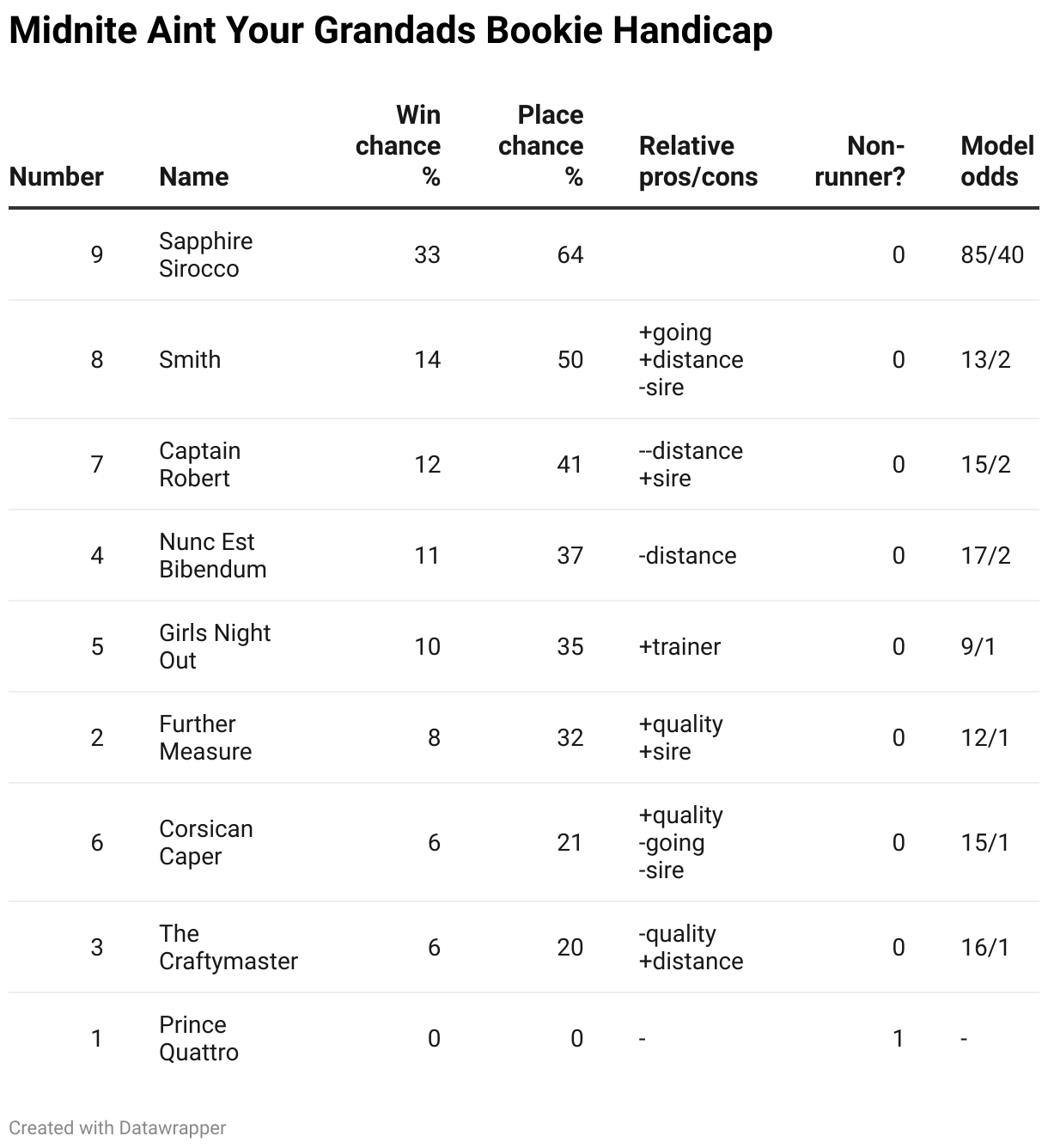
Task: Click the 'Model odds' column header
Action: [996, 162]
